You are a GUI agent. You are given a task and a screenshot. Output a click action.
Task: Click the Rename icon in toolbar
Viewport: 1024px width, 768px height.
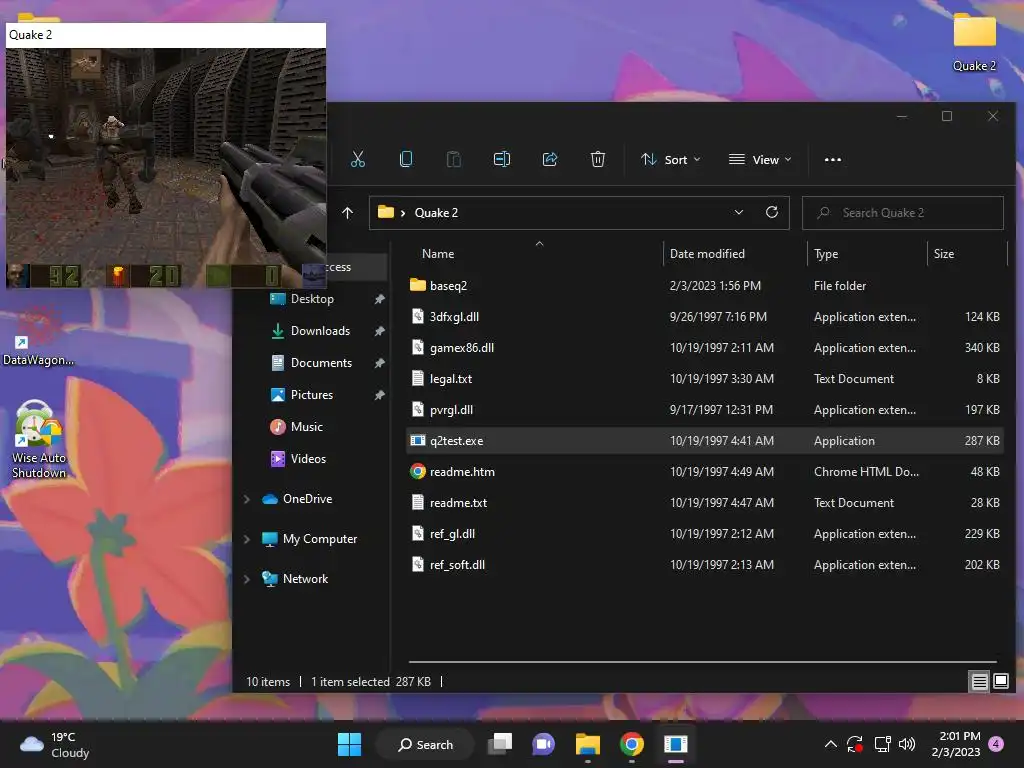502,159
